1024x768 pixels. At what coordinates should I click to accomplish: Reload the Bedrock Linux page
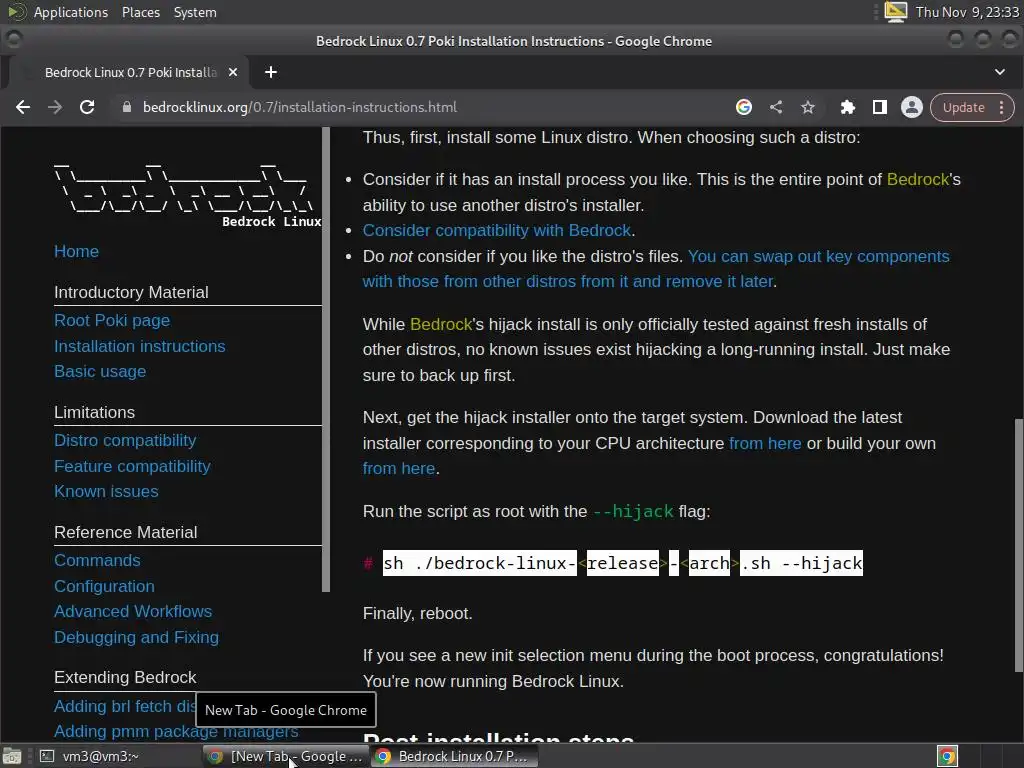(87, 107)
